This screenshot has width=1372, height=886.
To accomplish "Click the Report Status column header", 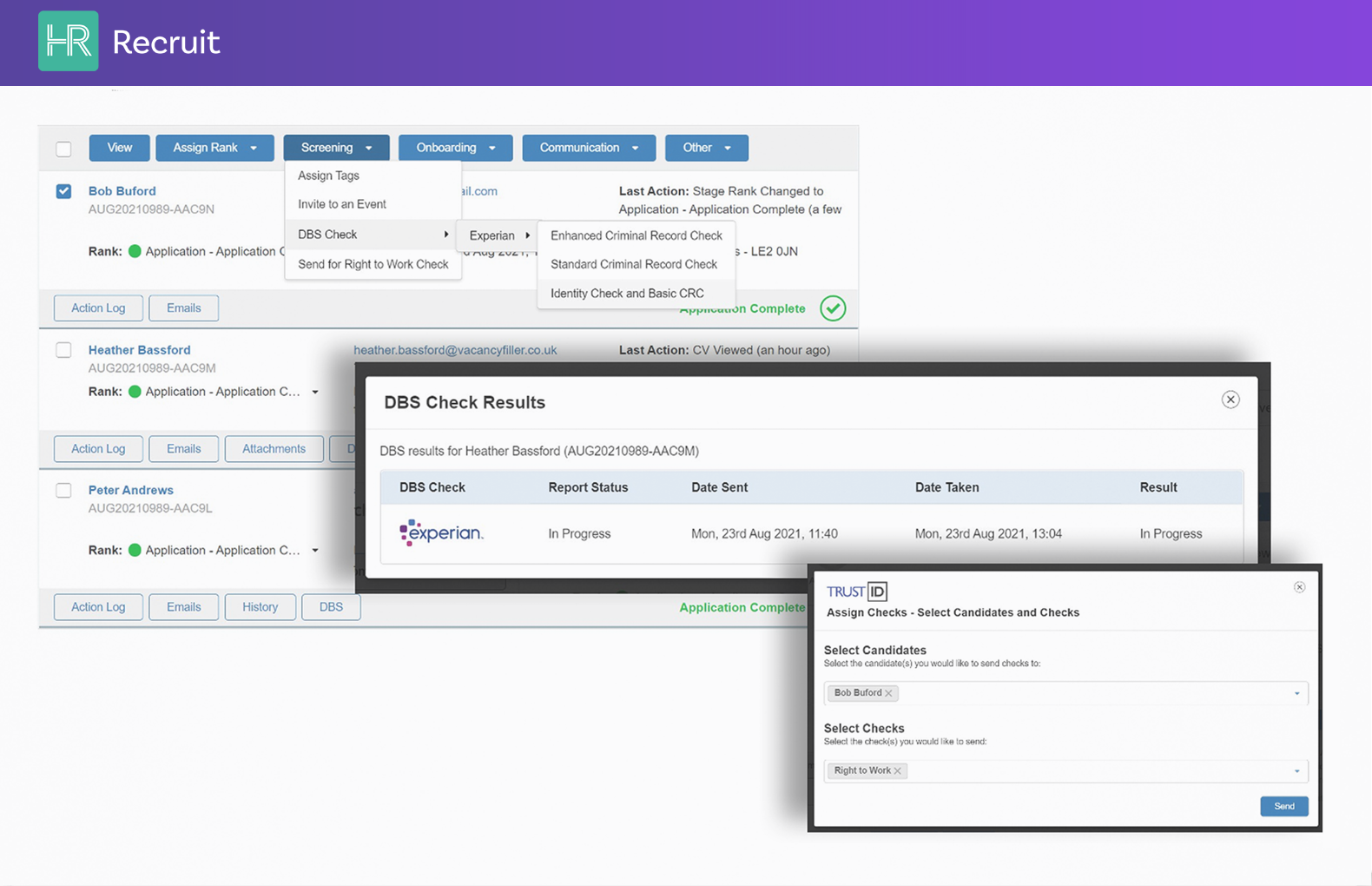I will tap(588, 487).
